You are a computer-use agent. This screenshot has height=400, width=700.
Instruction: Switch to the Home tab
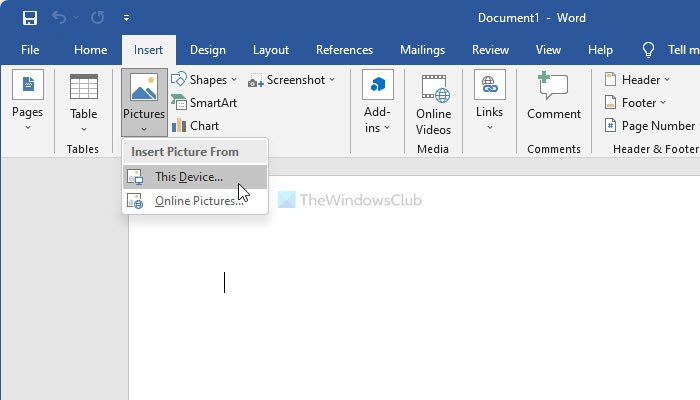(91, 50)
